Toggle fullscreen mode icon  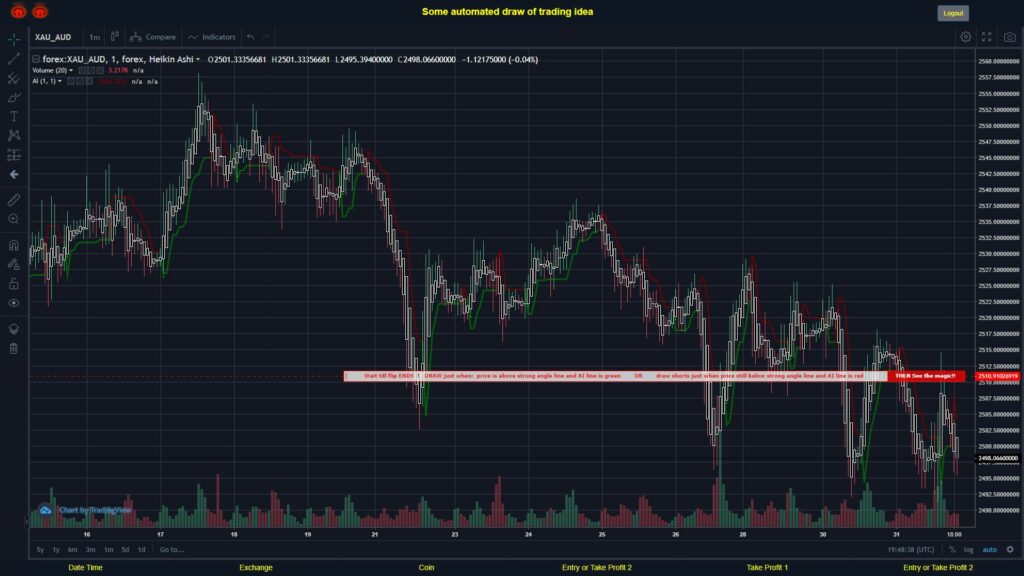[x=987, y=37]
